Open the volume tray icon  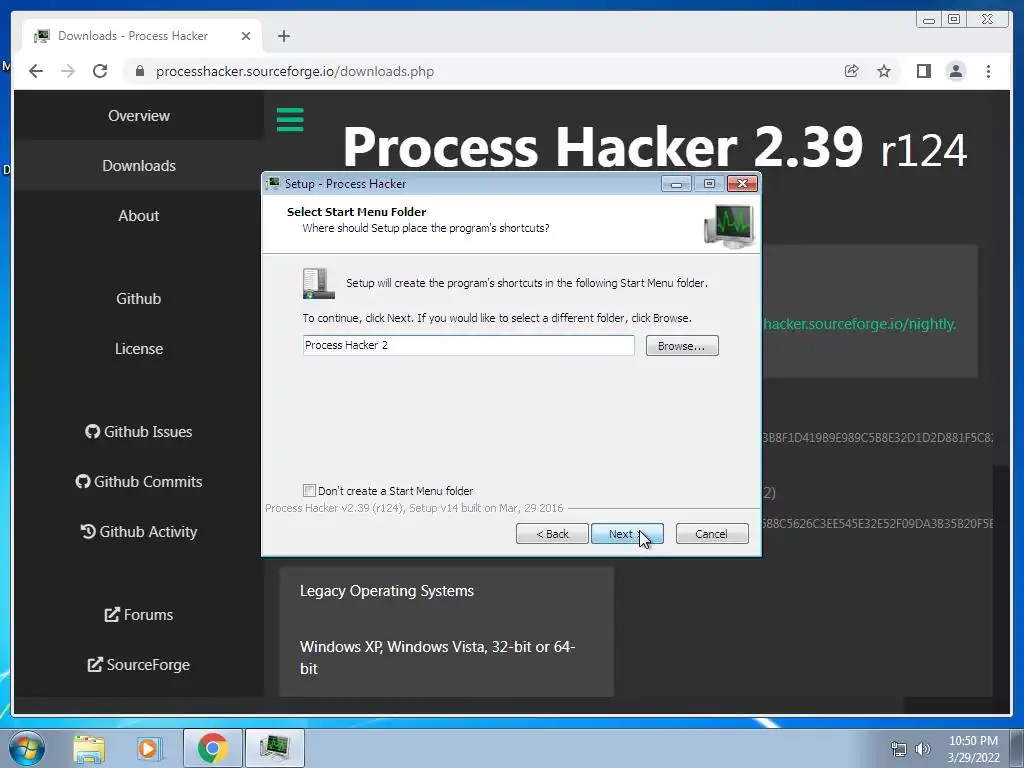point(922,749)
